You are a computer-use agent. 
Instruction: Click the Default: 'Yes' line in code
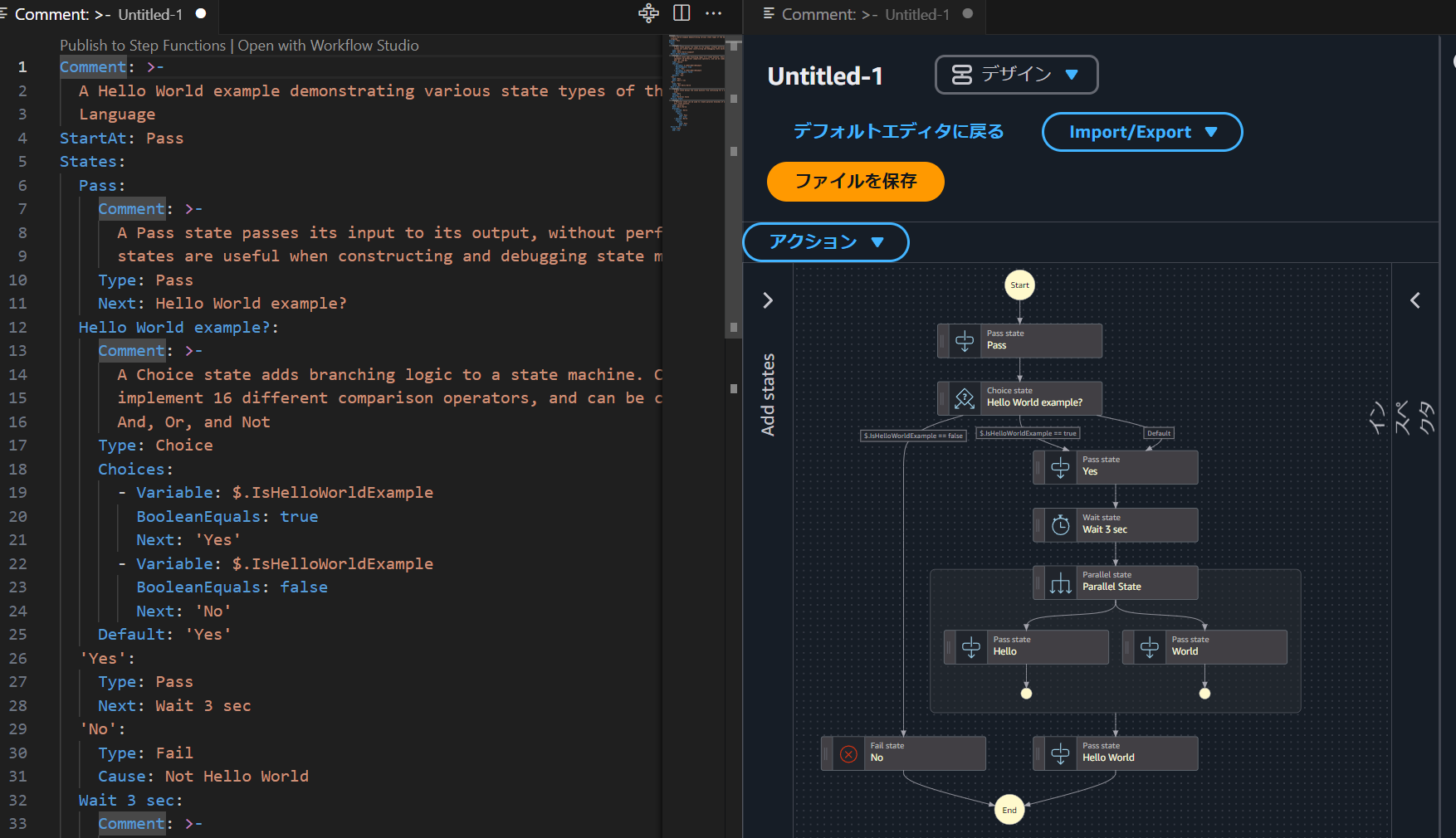click(164, 635)
